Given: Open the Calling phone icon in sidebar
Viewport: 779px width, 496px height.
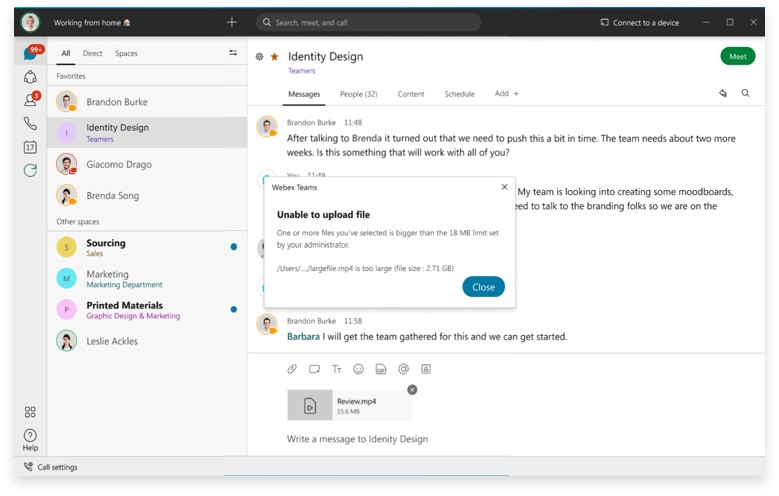Looking at the screenshot, I should [30, 124].
